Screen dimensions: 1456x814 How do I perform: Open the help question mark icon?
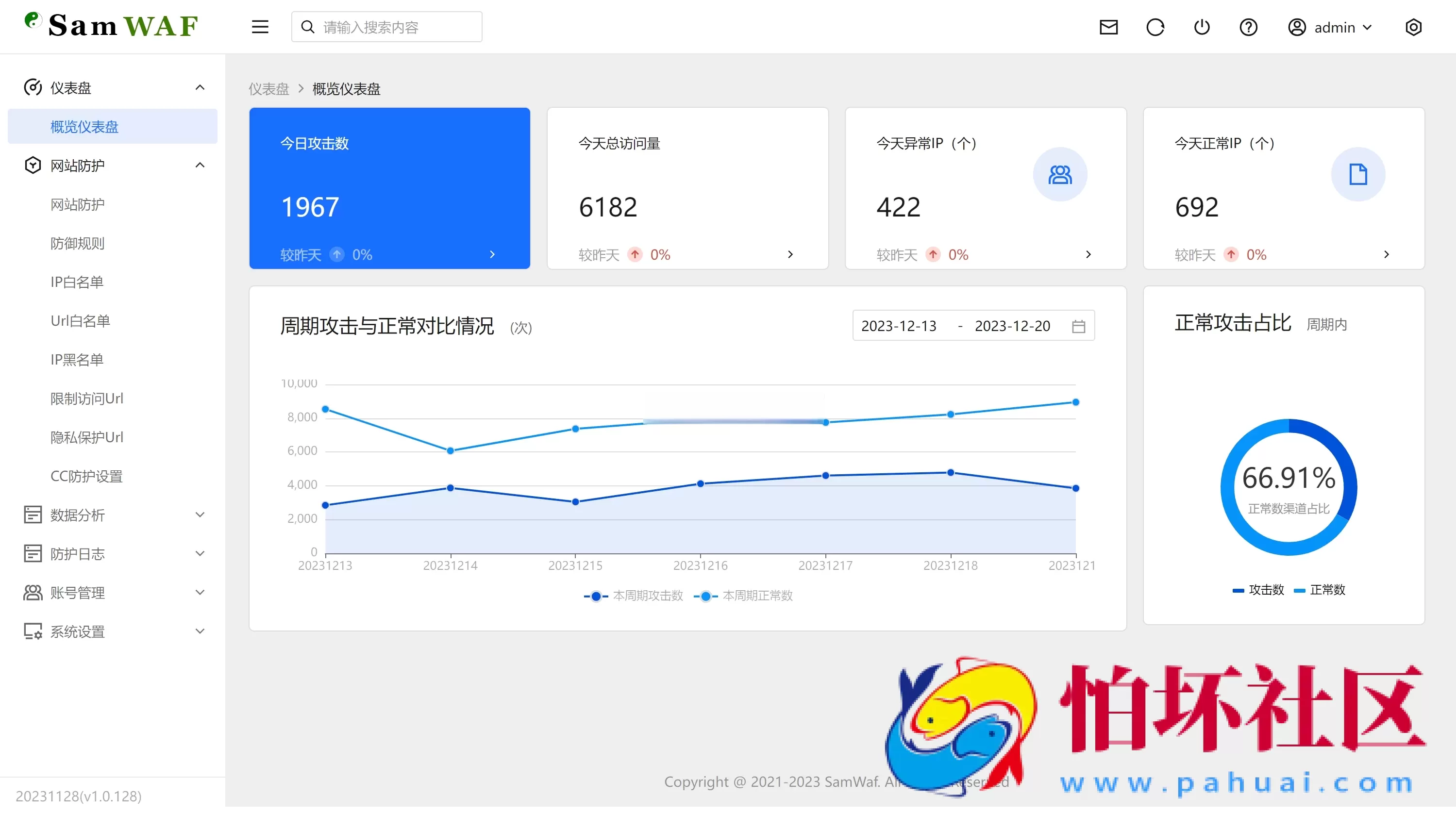point(1249,27)
